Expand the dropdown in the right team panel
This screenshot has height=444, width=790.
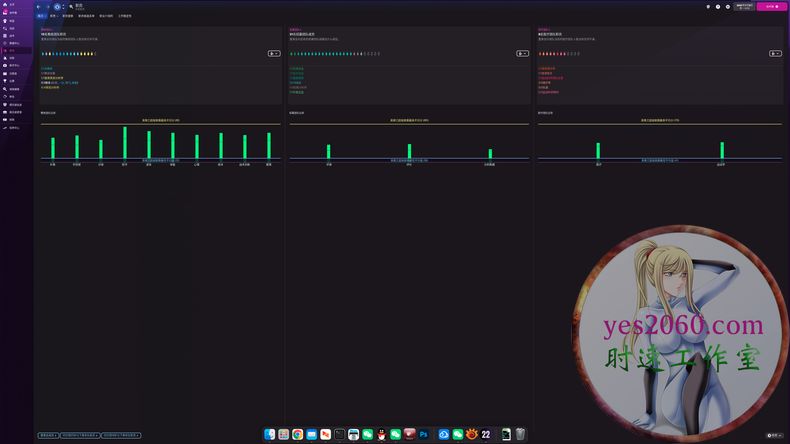point(774,53)
